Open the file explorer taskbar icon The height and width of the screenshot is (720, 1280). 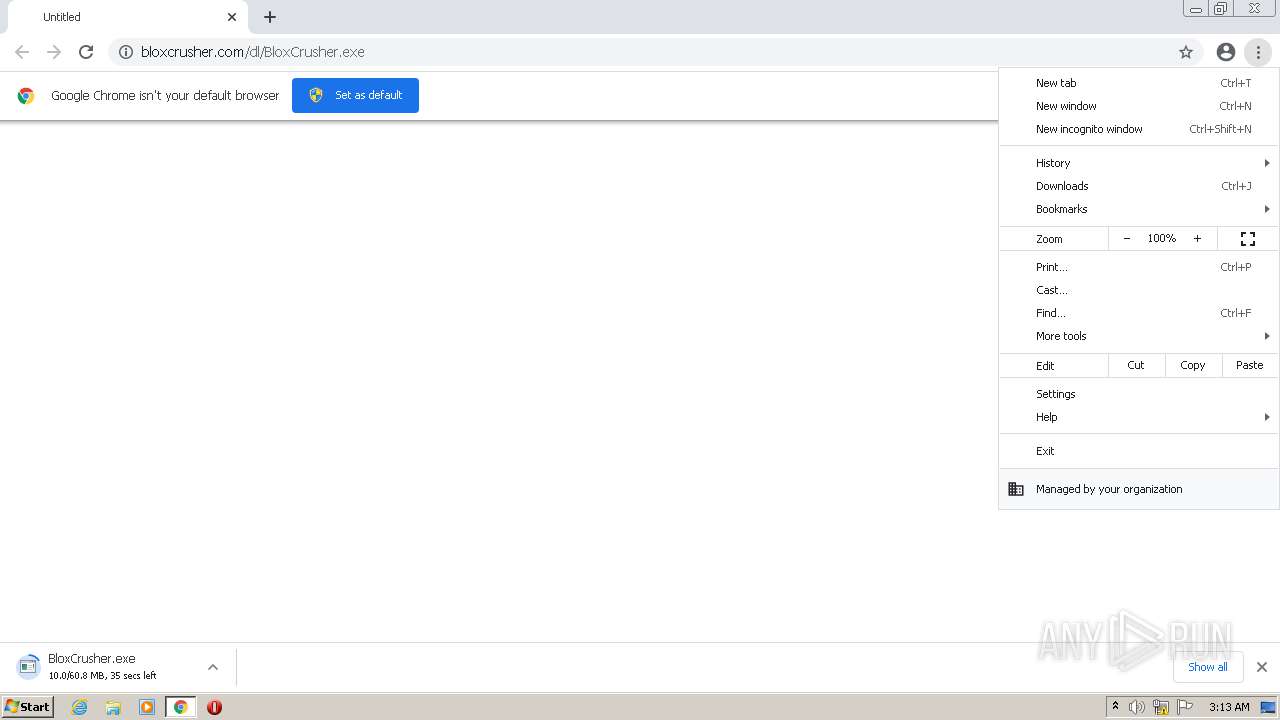113,707
